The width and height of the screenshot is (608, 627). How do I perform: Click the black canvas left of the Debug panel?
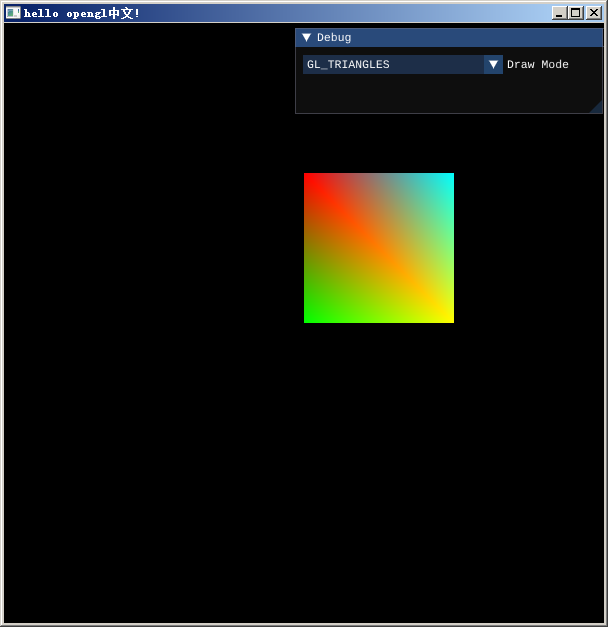[x=150, y=70]
